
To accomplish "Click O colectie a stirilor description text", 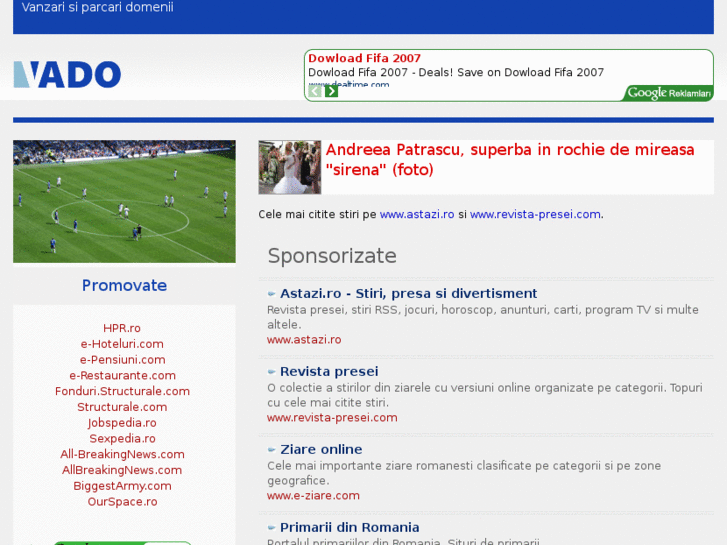I will click(x=485, y=395).
